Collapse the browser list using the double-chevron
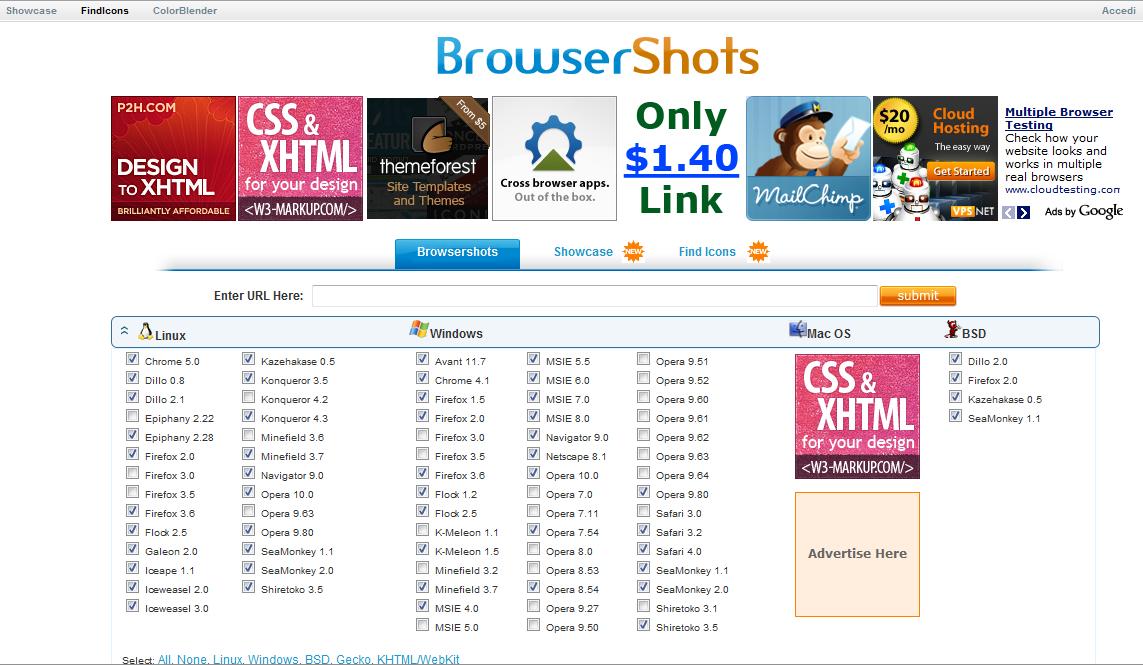The image size is (1143, 665). (x=125, y=331)
